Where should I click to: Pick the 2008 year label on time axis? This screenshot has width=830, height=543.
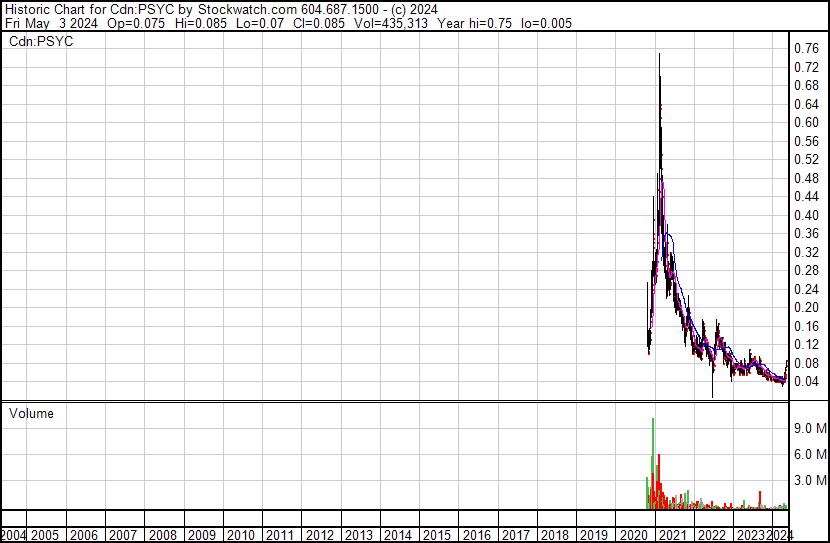[163, 535]
